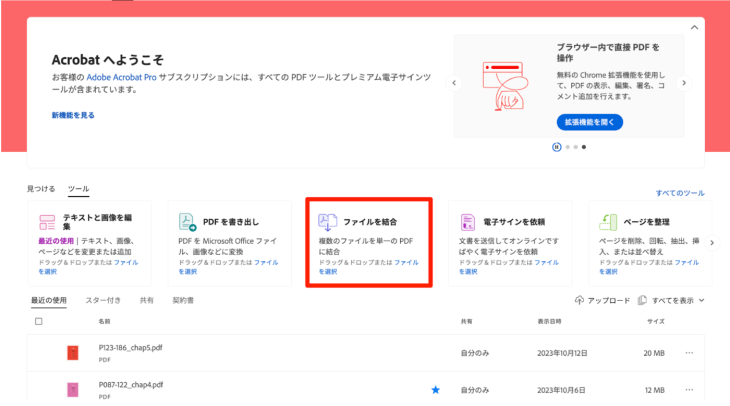
Task: Switch to the スター付き tab
Action: click(x=103, y=300)
